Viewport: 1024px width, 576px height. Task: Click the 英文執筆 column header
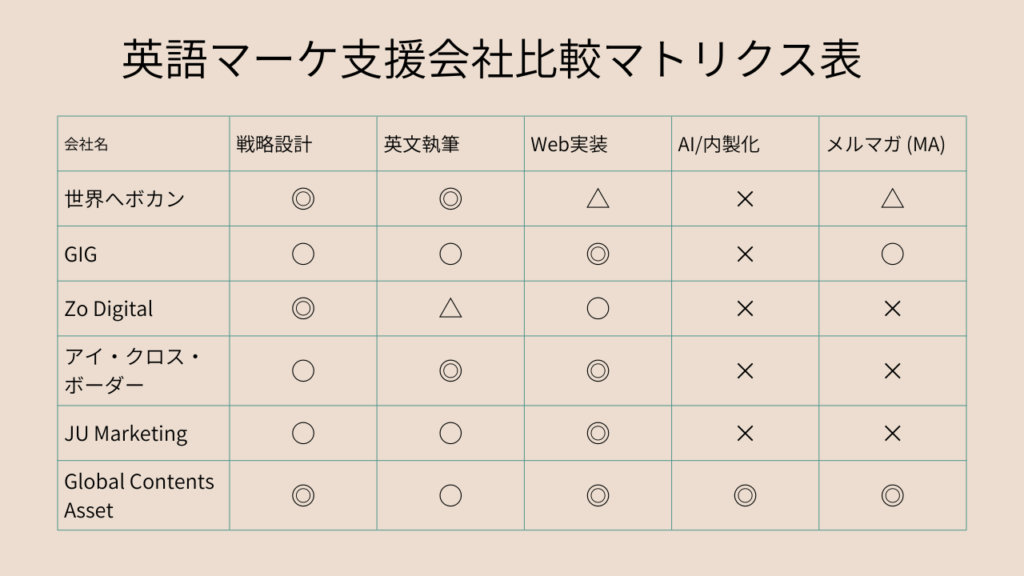coord(421,144)
